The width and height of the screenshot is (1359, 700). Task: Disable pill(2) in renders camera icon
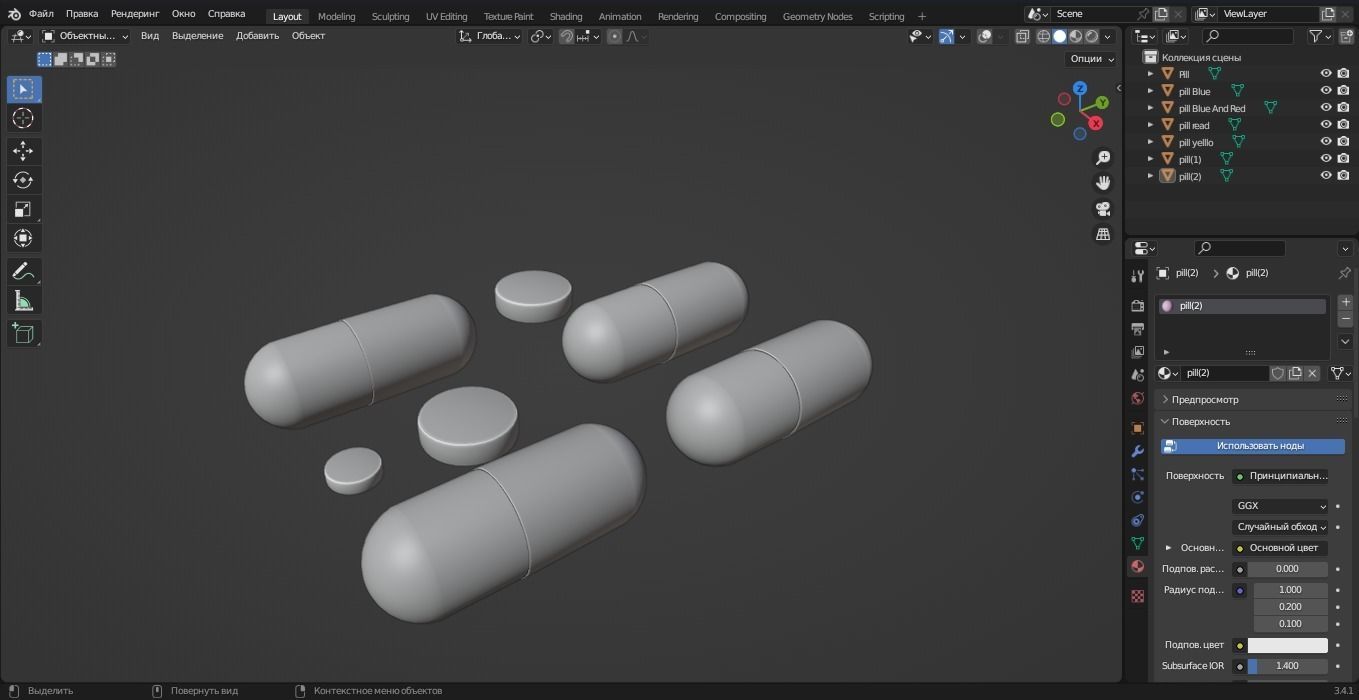click(1343, 176)
